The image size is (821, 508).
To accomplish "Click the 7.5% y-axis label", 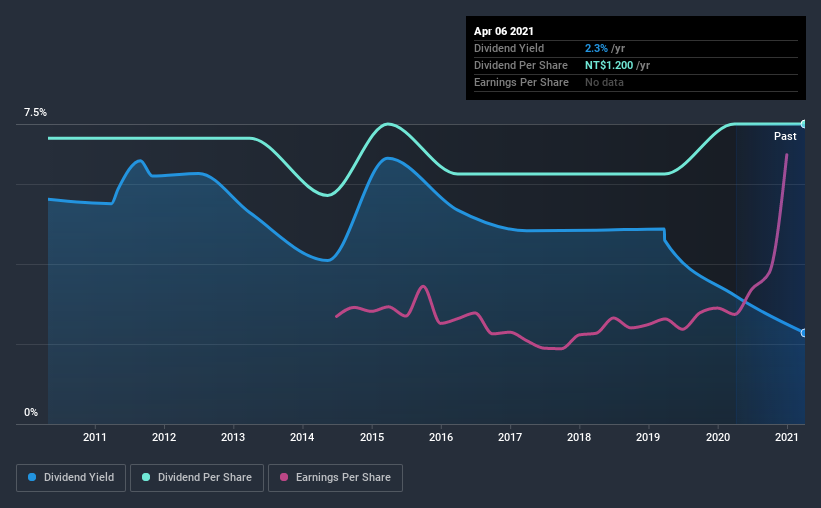I will click(35, 113).
